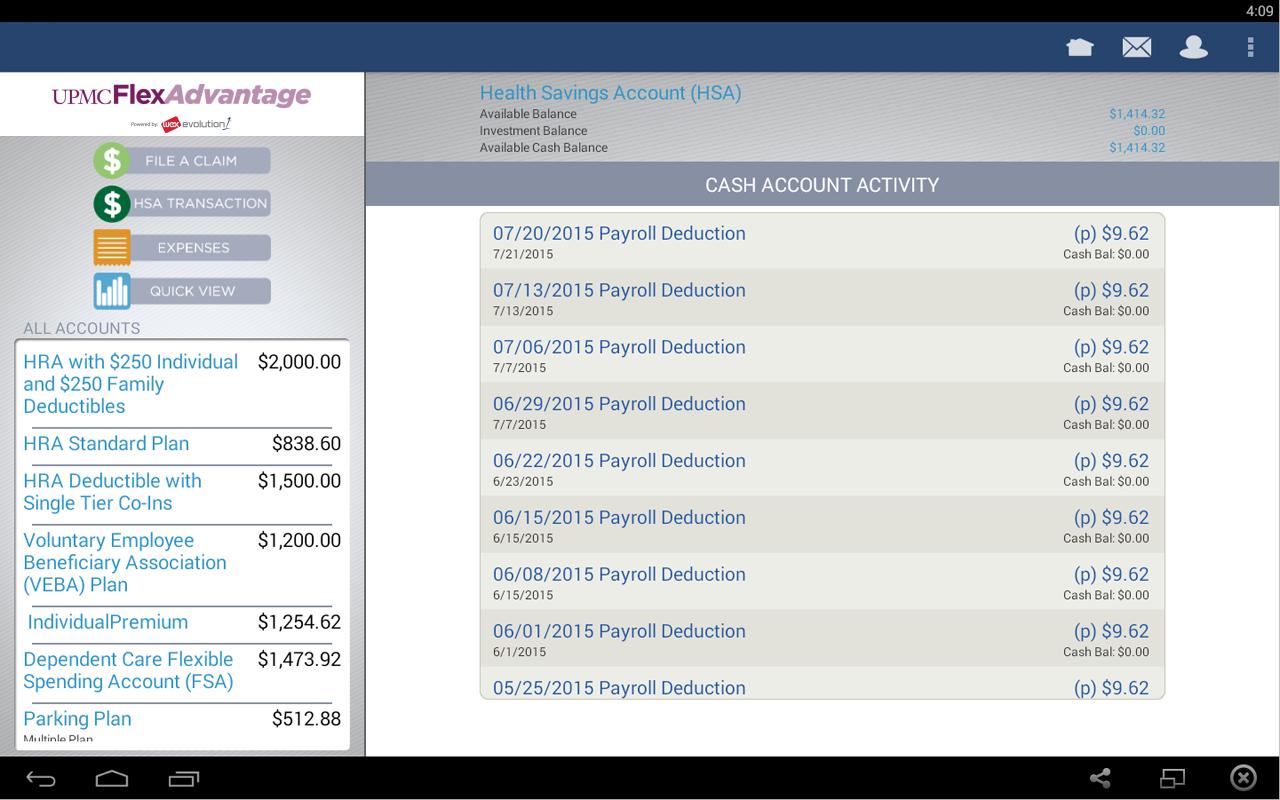
Task: Click the CASH ACCOUNT ACTIVITY header
Action: 822,185
